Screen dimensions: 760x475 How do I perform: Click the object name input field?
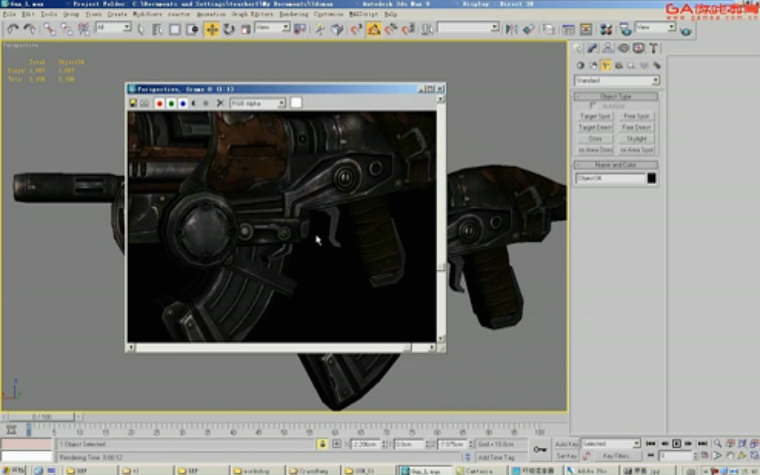point(610,178)
